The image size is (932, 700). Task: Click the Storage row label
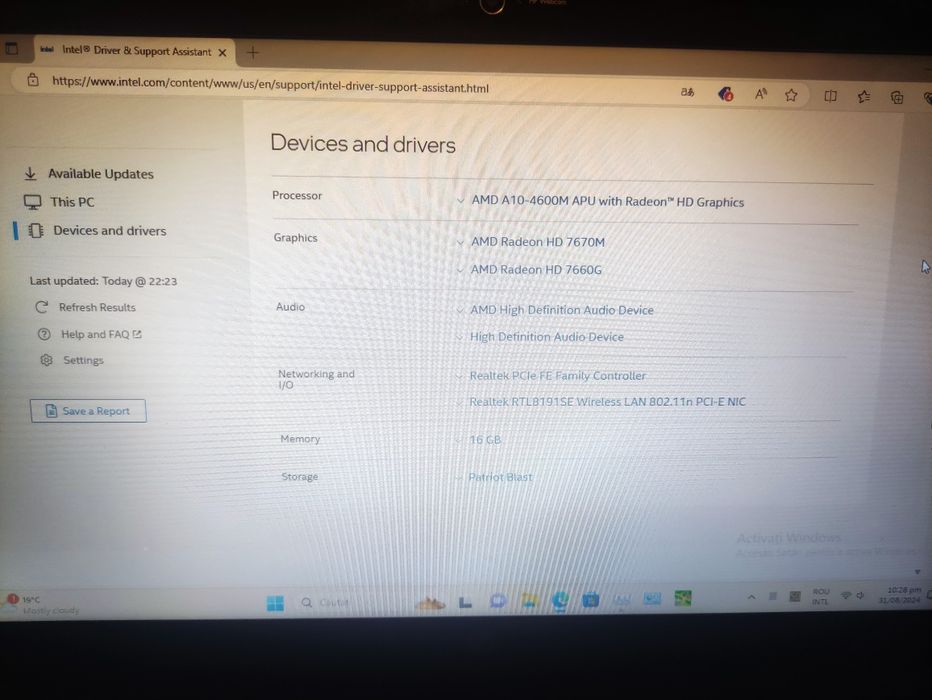[x=300, y=477]
